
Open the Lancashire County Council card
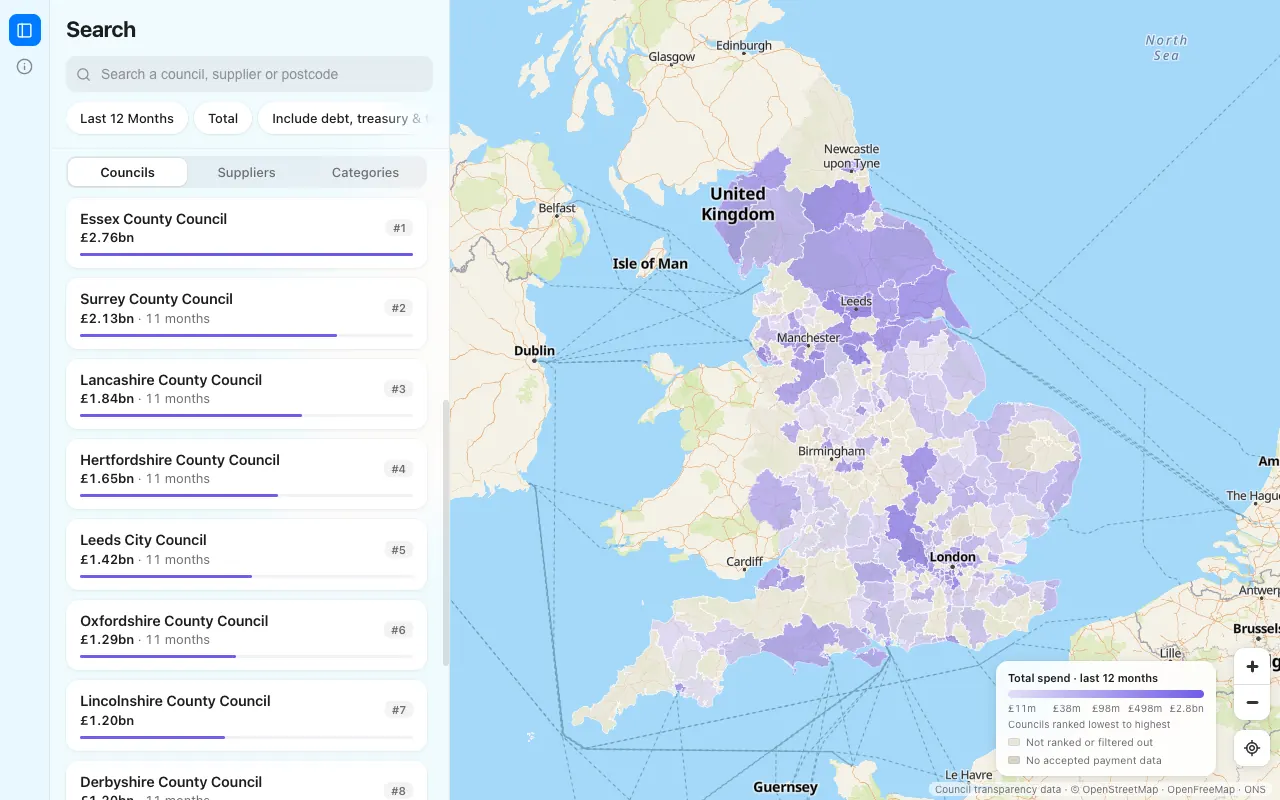pyautogui.click(x=246, y=394)
